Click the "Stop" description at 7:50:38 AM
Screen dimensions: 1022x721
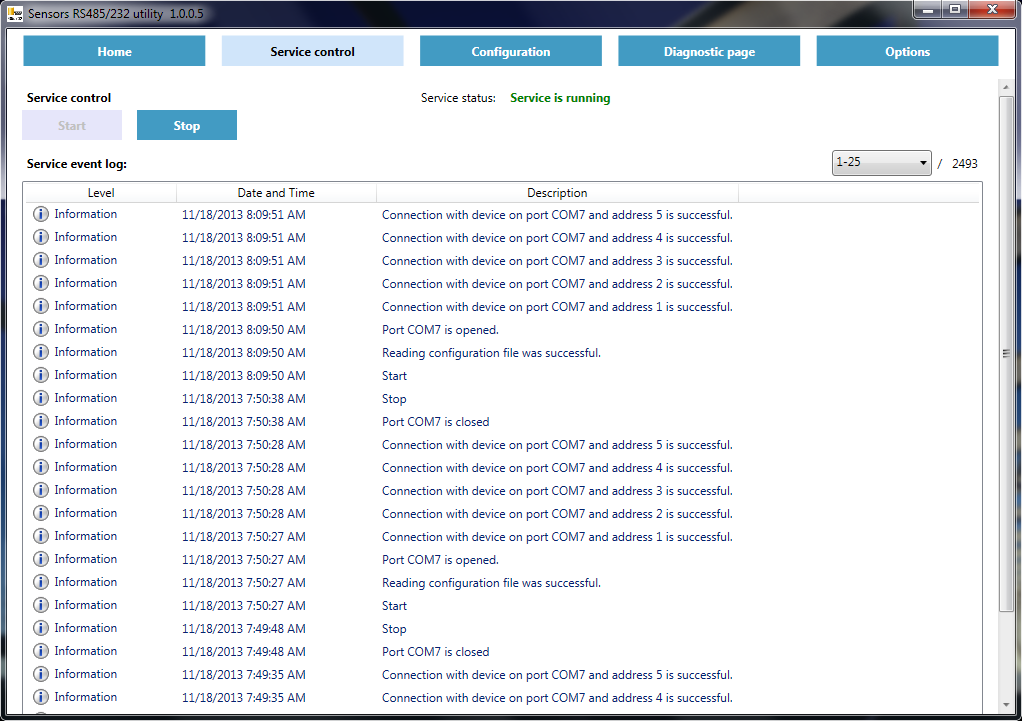click(394, 399)
